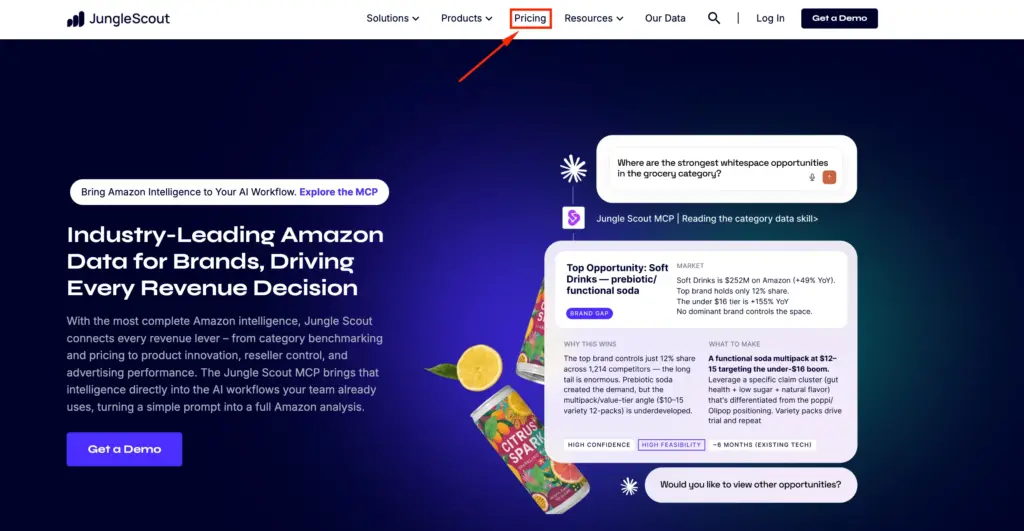Click the HIGH FEASIBILITY tag
The height and width of the screenshot is (531, 1024).
click(x=671, y=445)
